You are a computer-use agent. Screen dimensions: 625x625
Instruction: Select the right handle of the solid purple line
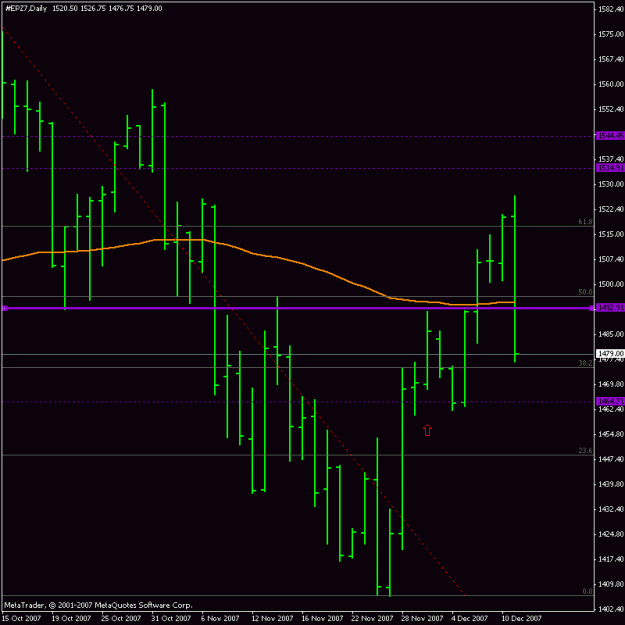(x=592, y=308)
